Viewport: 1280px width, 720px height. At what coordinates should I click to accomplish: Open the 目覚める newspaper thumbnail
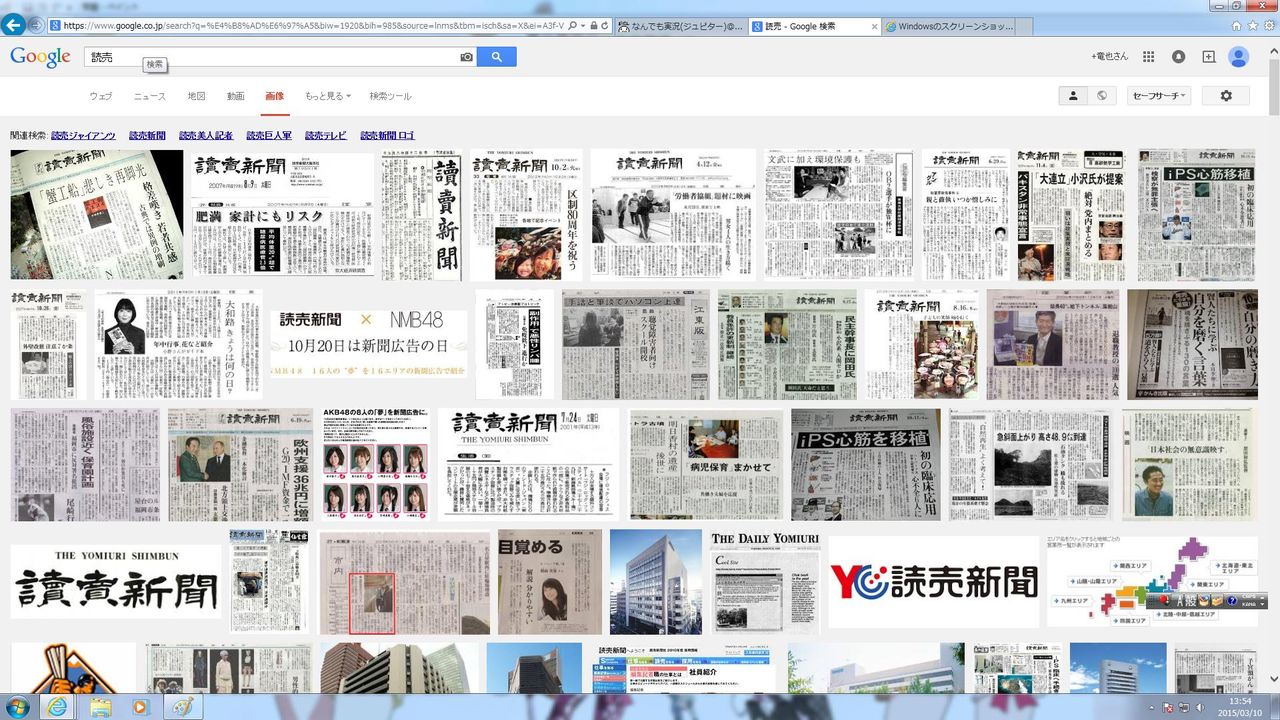pyautogui.click(x=549, y=582)
